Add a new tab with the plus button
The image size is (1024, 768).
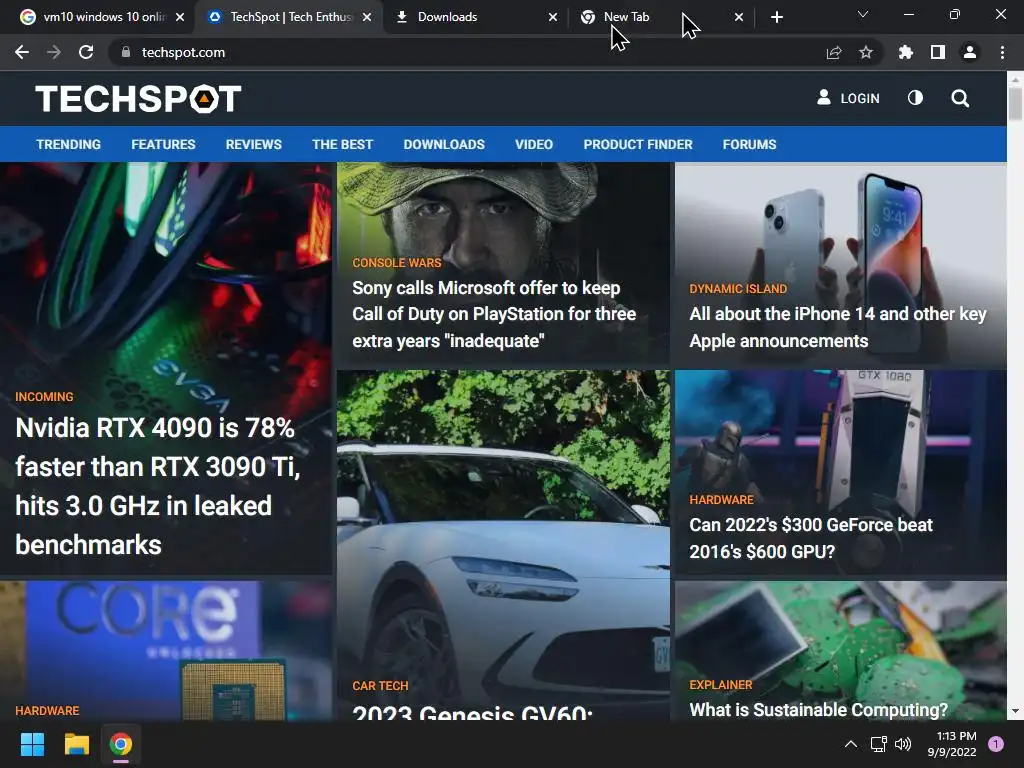click(776, 17)
